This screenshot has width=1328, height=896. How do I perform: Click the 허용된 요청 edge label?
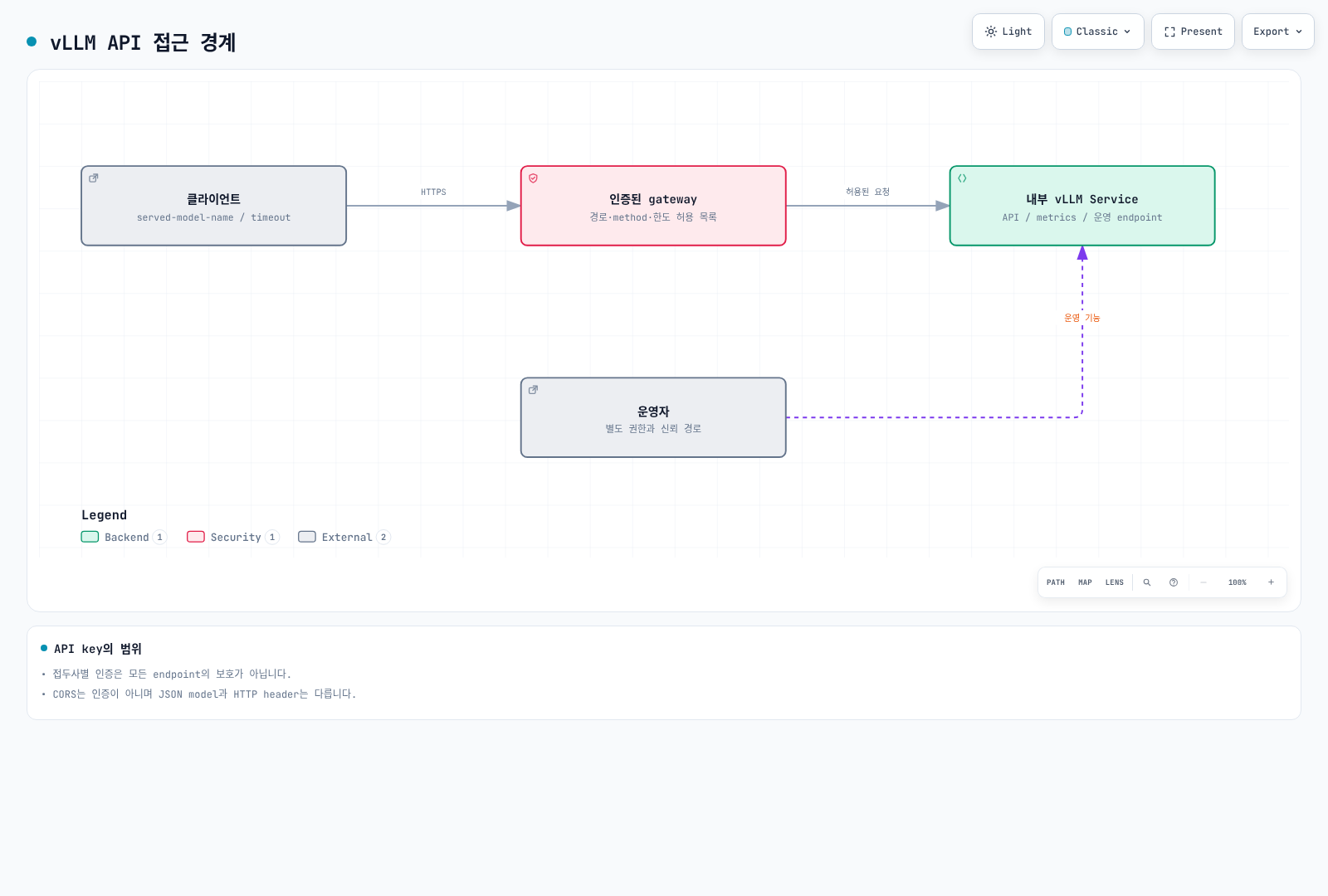[x=867, y=192]
